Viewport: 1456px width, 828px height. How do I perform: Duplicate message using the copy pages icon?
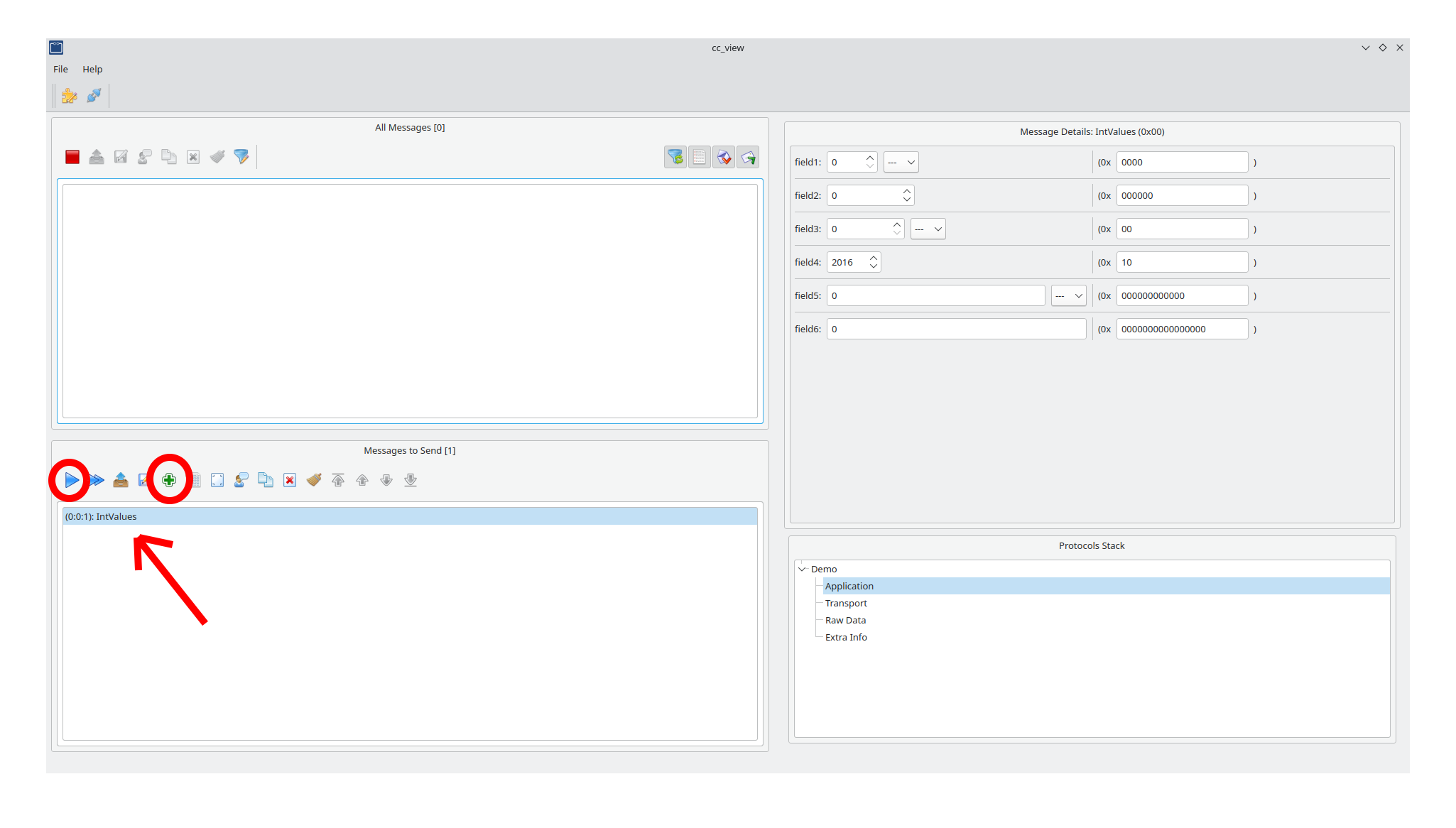[266, 481]
